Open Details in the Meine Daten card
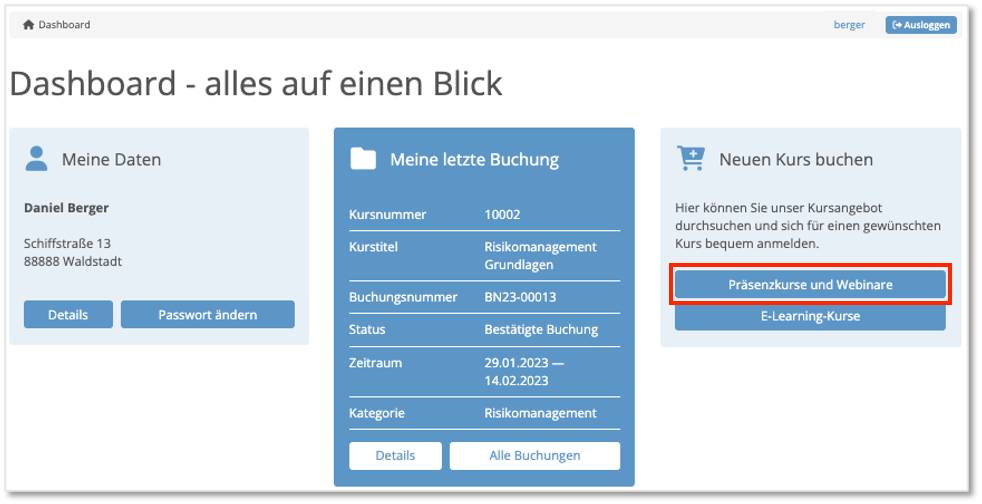Screen dimensions: 982x504 point(68,314)
